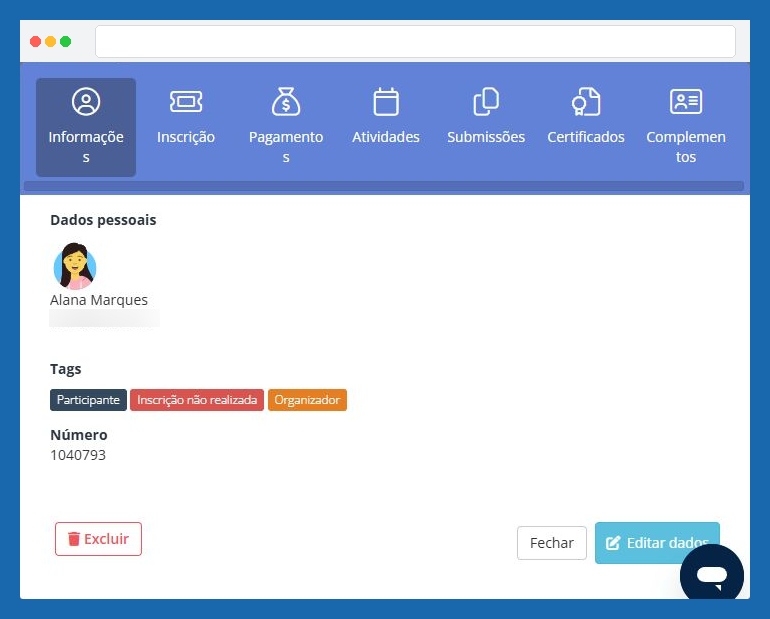Click the copy documents icon above Submissões
This screenshot has height=619, width=770.
[486, 102]
